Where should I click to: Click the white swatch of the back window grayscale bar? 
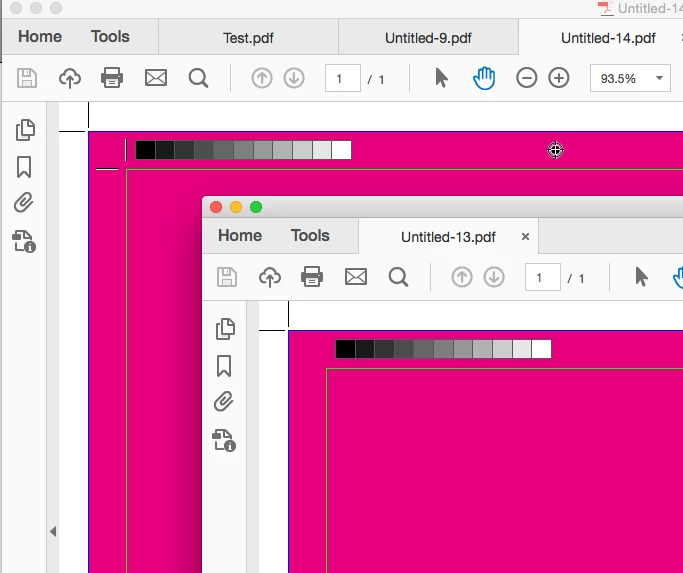click(x=341, y=150)
